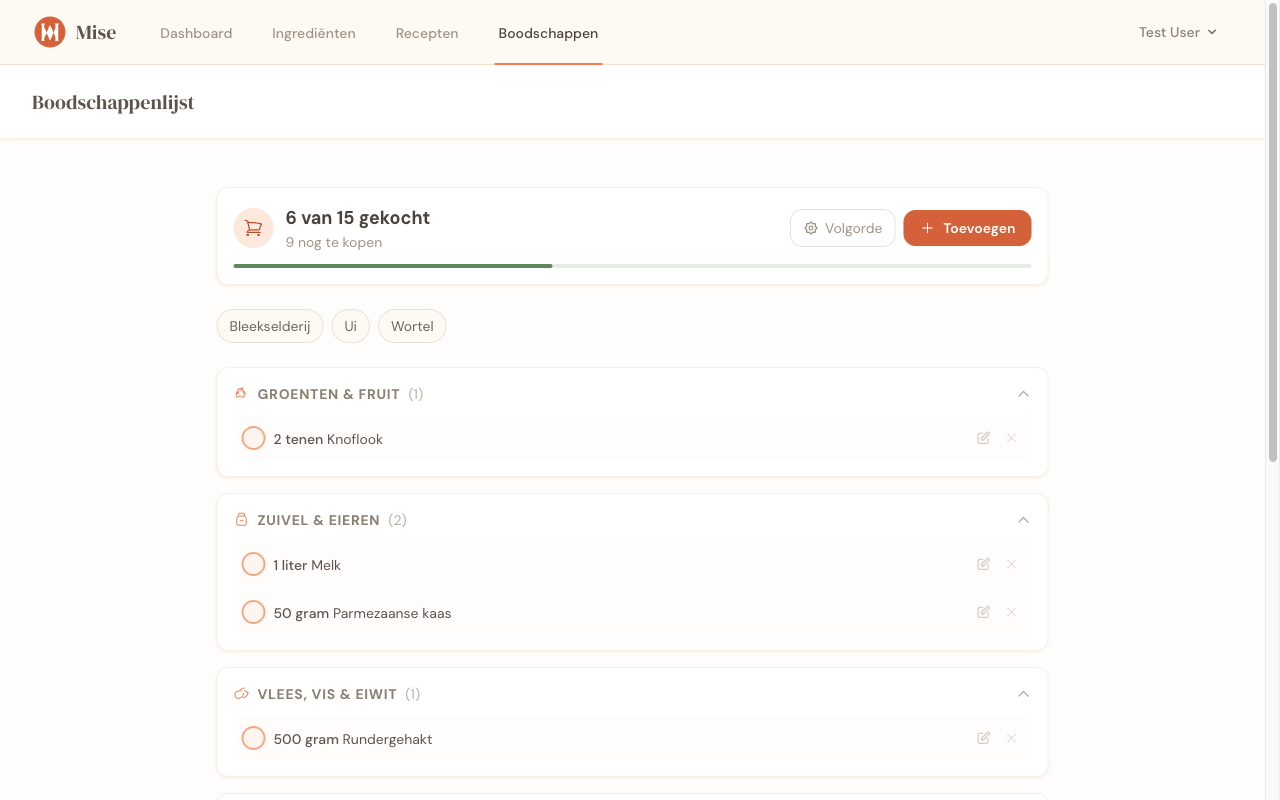Delete the Knoflook item
The image size is (1280, 800).
pyautogui.click(x=1011, y=438)
